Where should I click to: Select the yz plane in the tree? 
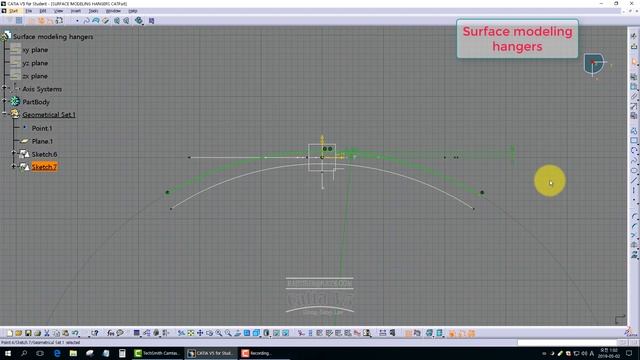(x=35, y=63)
